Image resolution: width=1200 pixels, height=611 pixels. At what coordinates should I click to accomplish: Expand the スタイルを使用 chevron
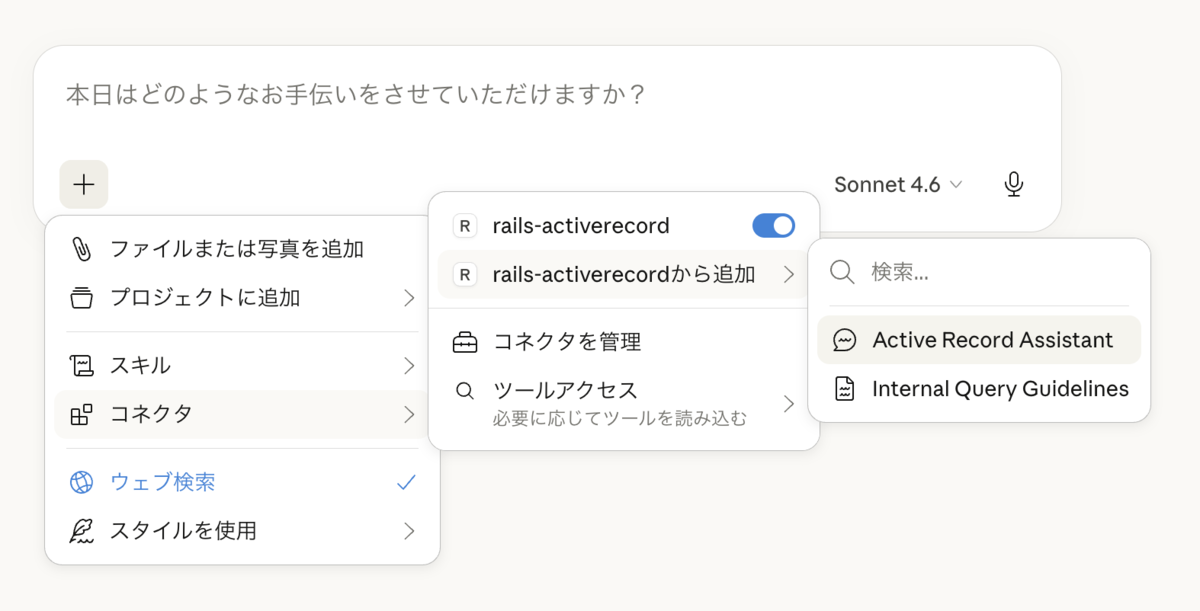click(409, 531)
